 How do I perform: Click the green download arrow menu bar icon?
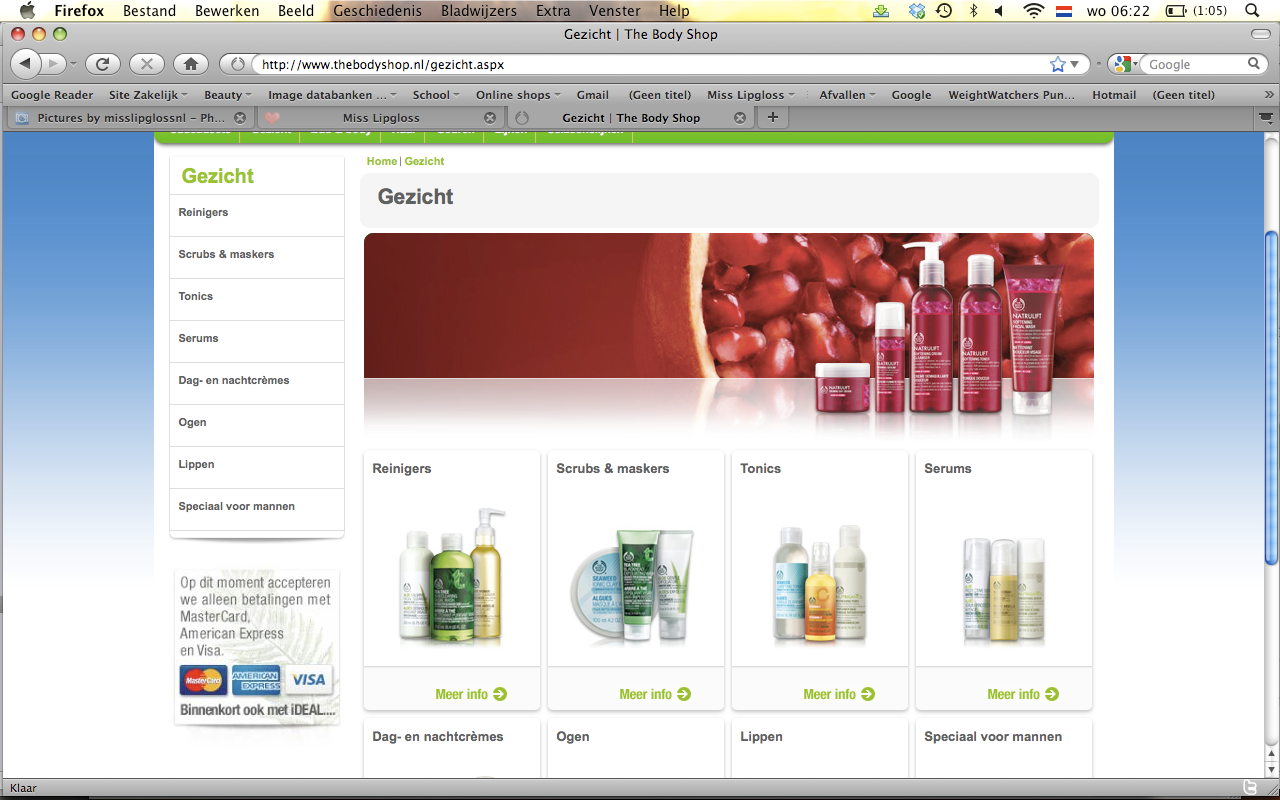881,11
